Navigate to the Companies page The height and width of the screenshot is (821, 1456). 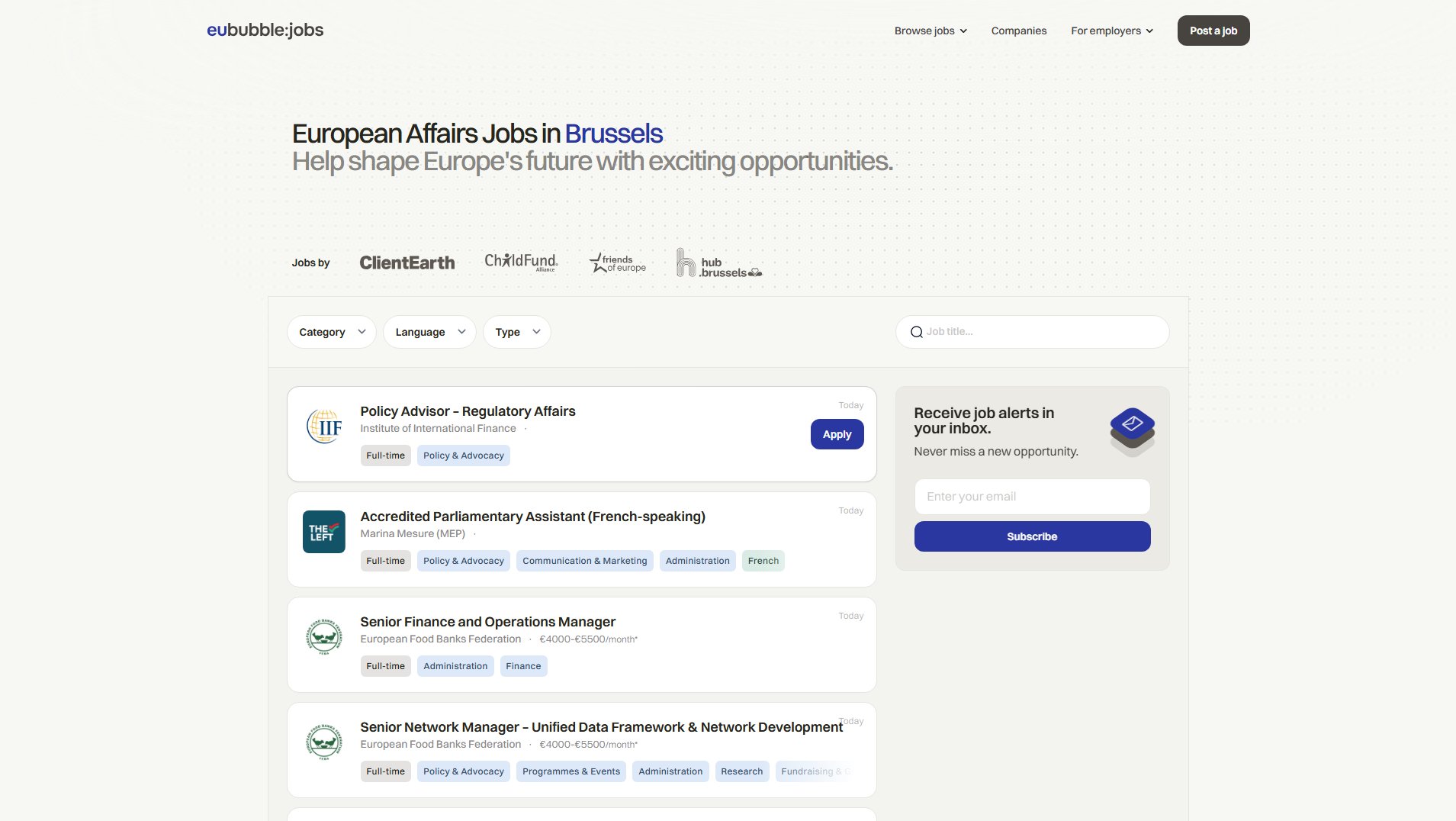coord(1018,31)
